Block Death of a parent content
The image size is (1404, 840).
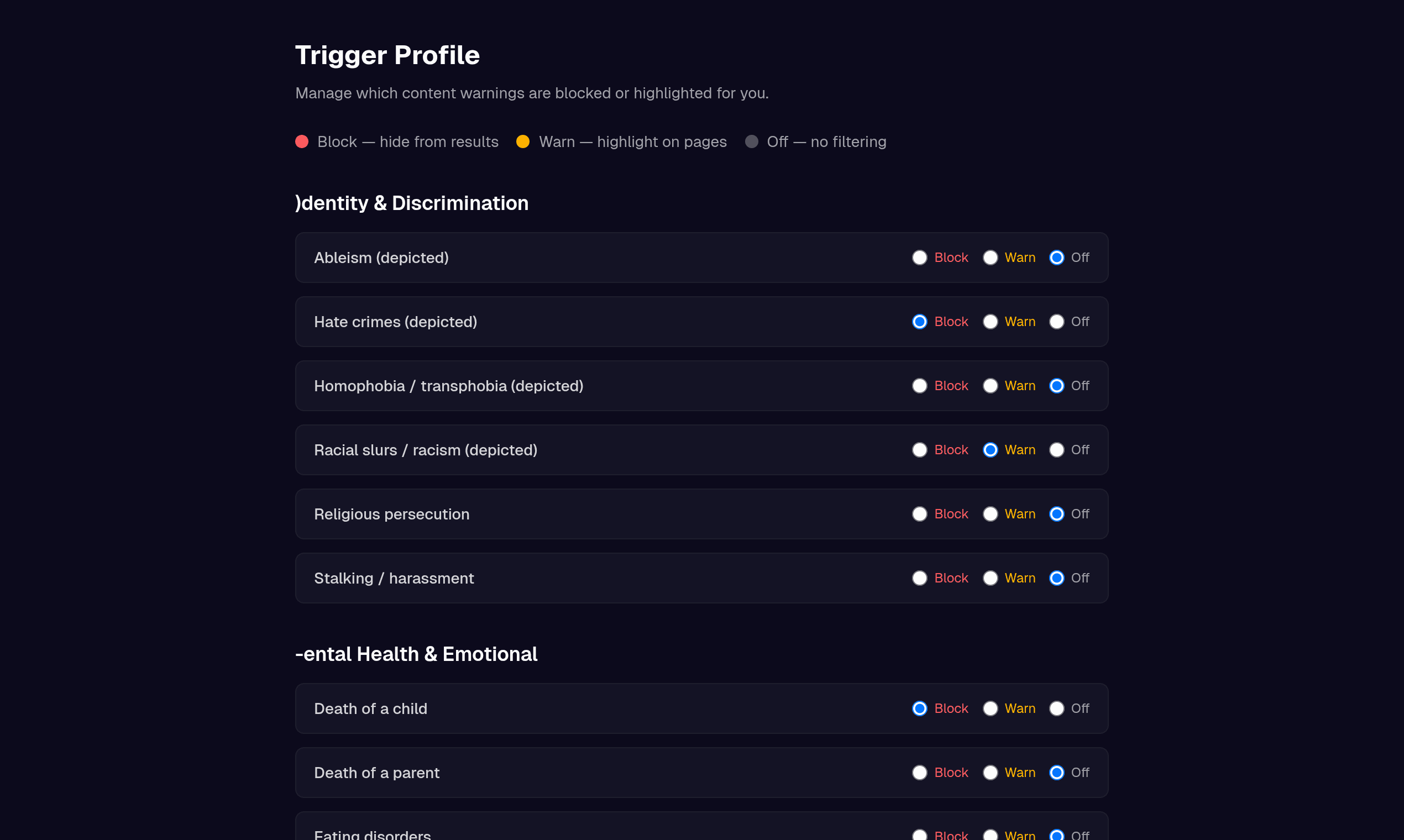click(x=919, y=773)
